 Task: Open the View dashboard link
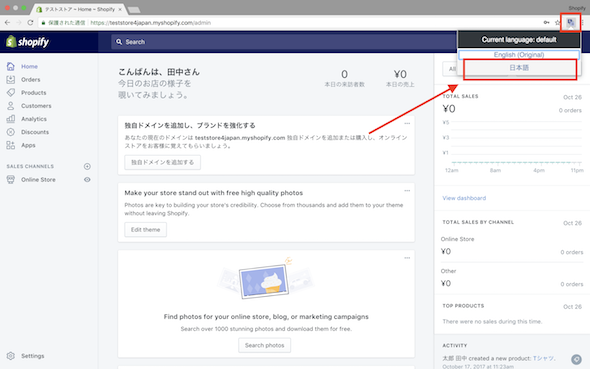pyautogui.click(x=464, y=198)
